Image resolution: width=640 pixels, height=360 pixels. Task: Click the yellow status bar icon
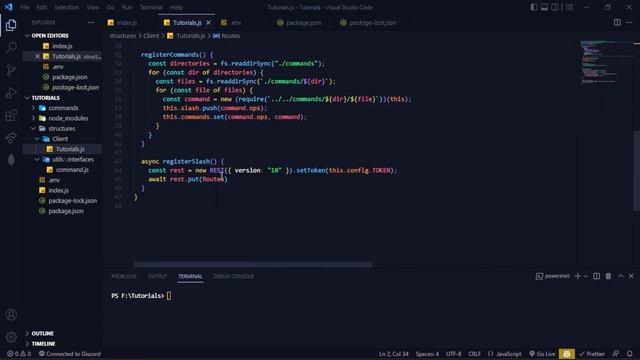tap(567, 354)
